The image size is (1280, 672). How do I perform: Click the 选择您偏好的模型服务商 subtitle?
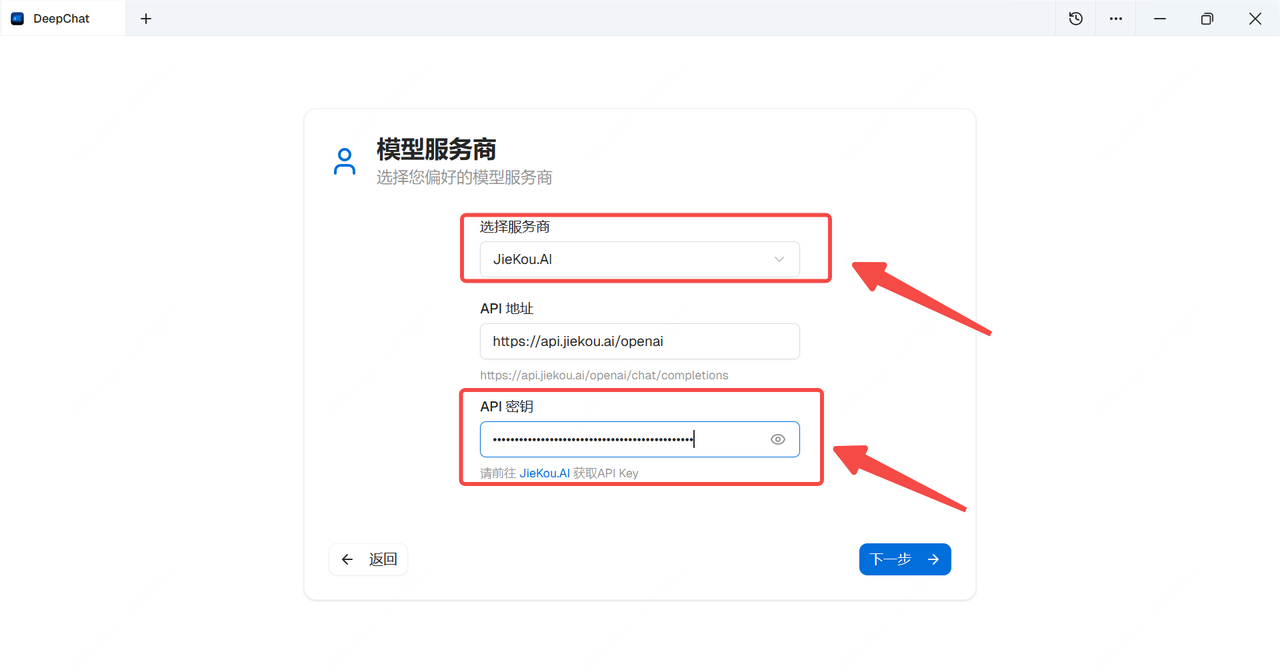tap(464, 177)
